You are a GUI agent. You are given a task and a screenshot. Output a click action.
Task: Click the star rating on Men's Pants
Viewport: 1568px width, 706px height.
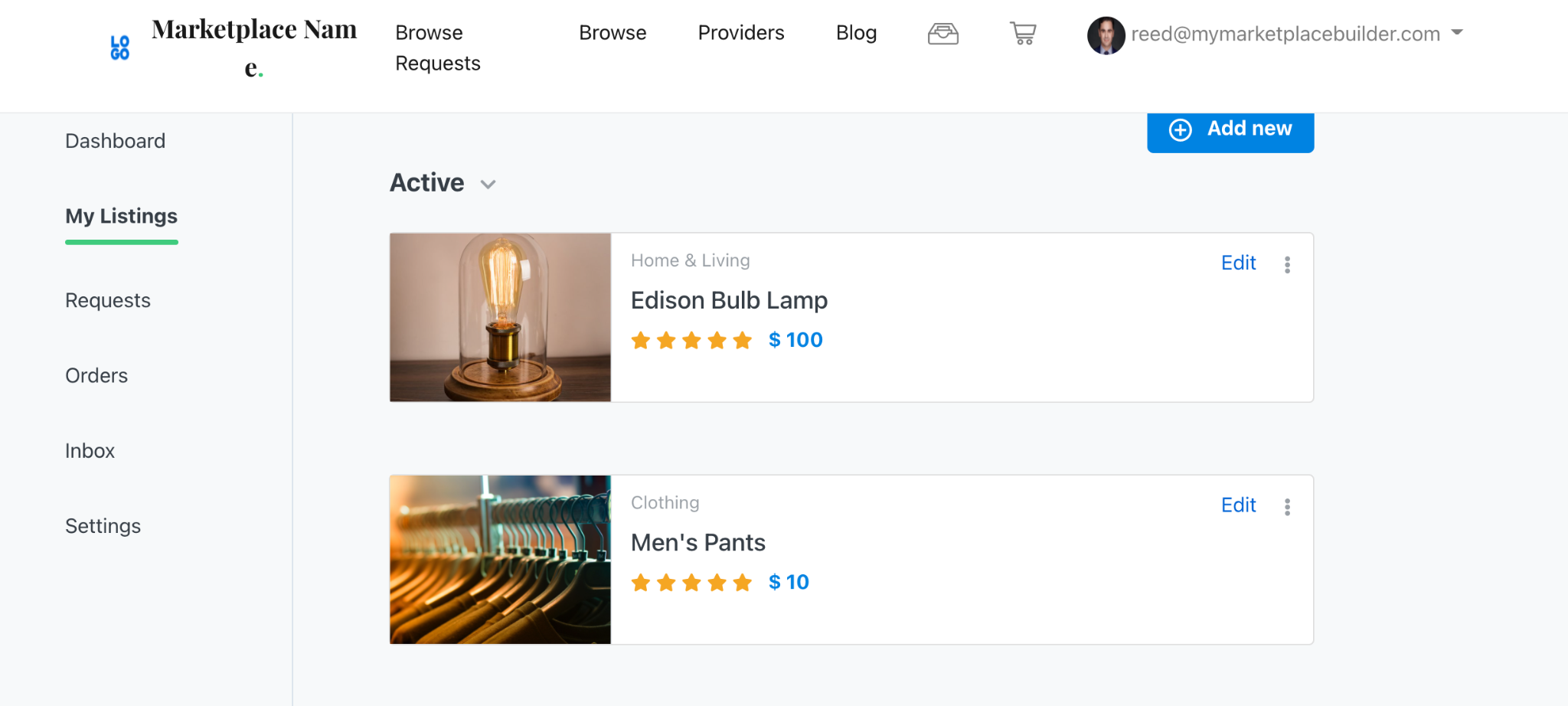691,583
